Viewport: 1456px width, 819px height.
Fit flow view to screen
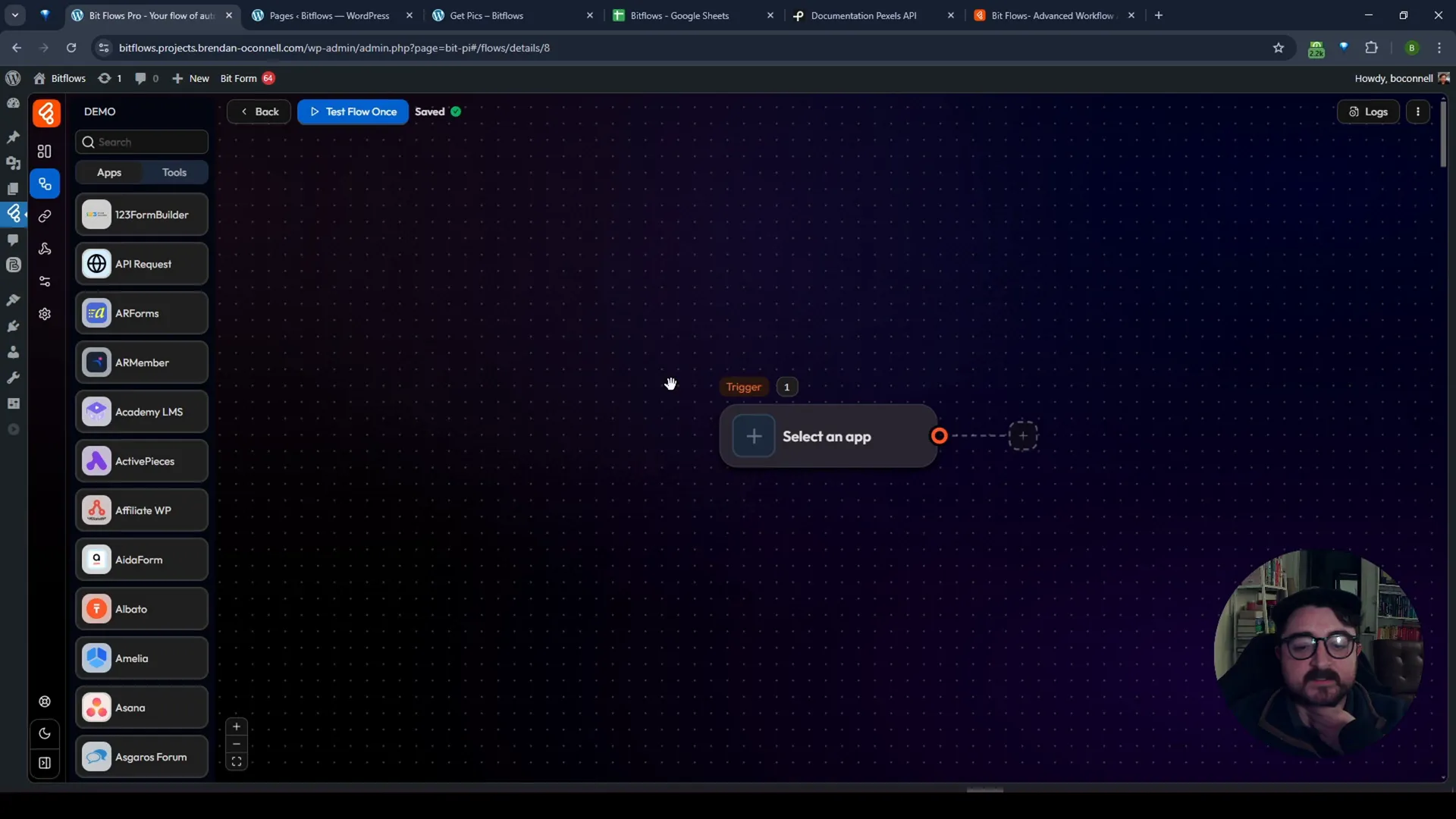tap(237, 762)
